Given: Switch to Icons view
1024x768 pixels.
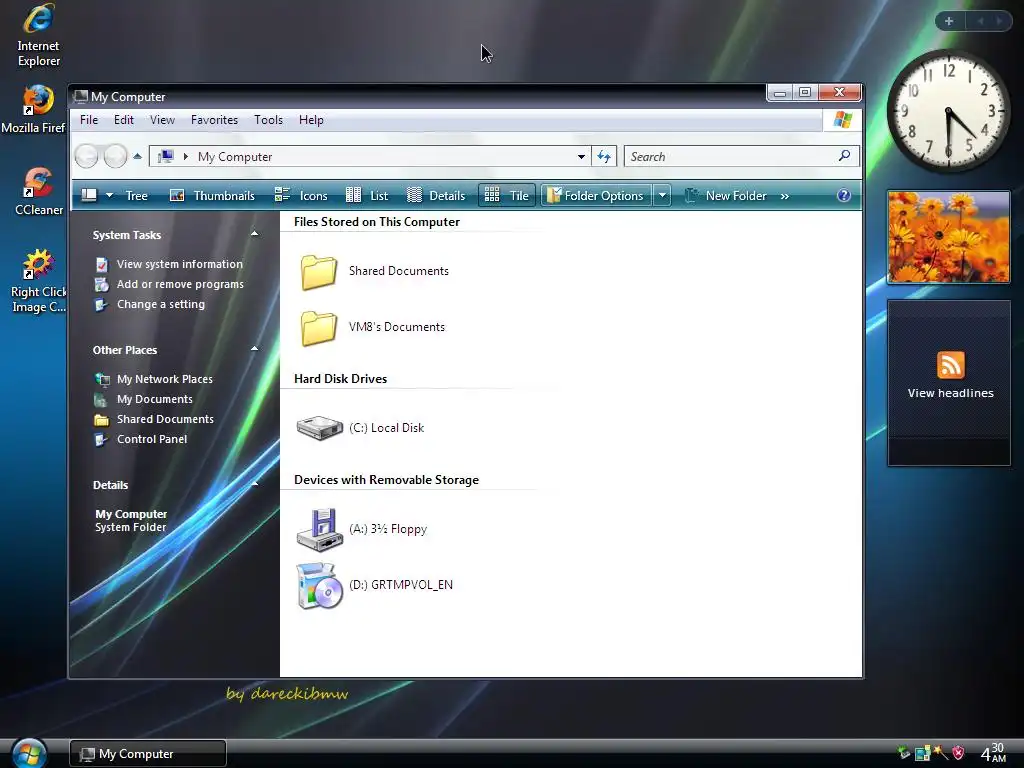Looking at the screenshot, I should click(x=301, y=196).
